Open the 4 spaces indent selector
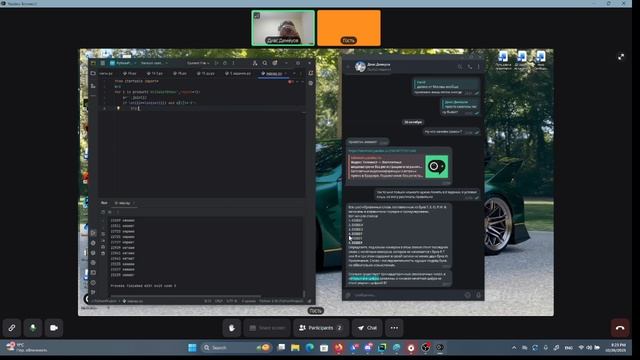 (x=249, y=301)
